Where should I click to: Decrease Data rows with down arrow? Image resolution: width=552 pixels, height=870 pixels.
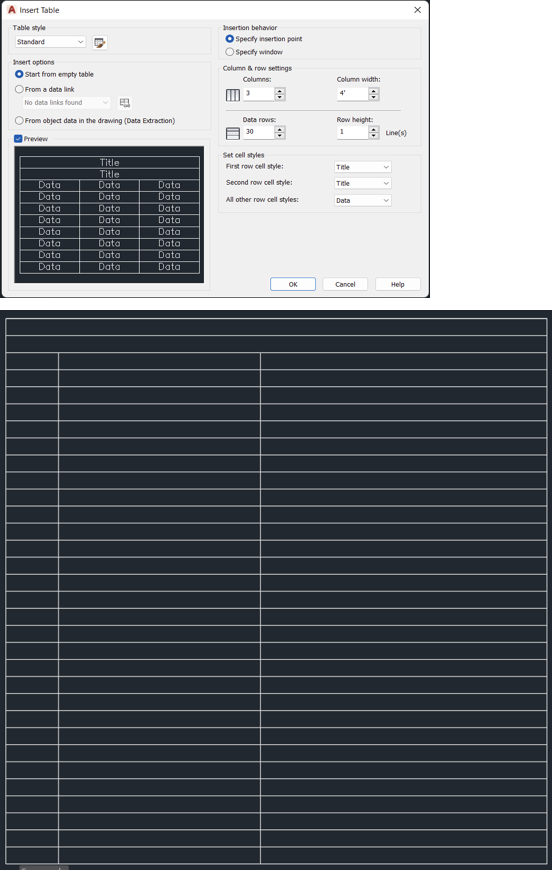click(280, 135)
